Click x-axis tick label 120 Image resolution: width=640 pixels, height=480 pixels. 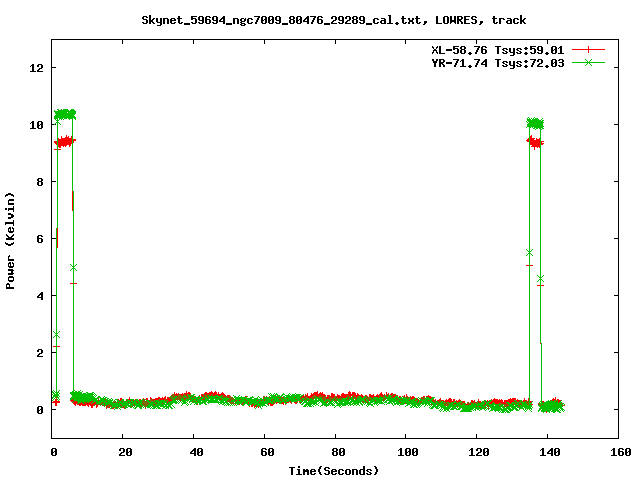479,452
